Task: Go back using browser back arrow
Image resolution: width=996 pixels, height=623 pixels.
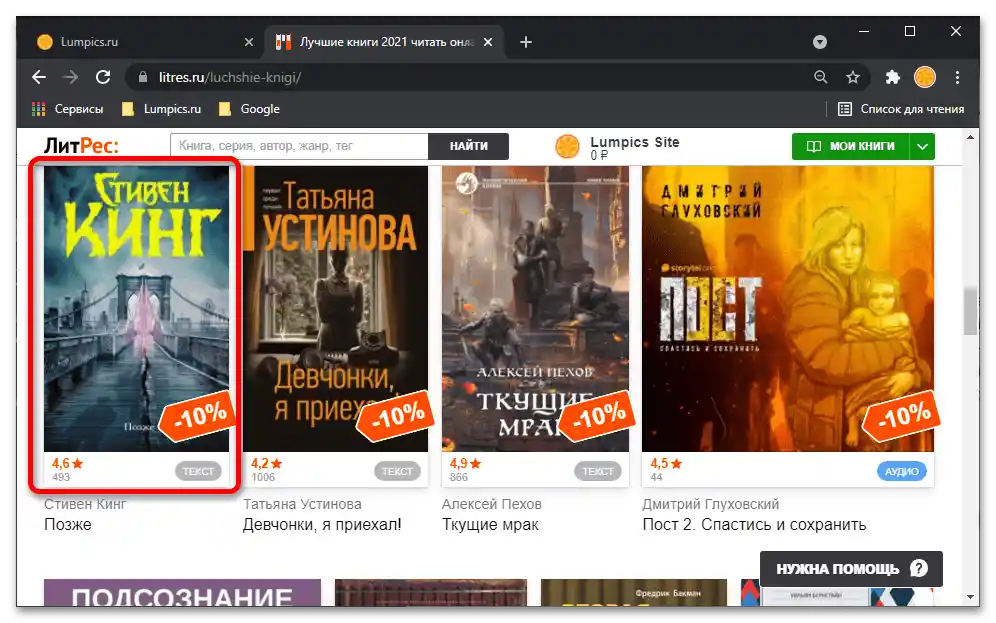Action: tap(39, 77)
